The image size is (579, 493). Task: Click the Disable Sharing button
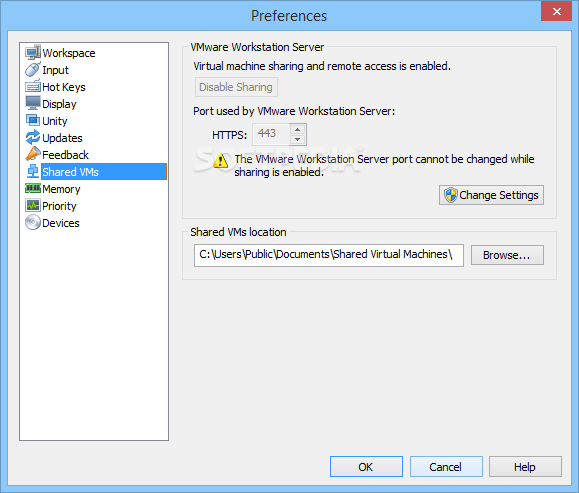click(236, 87)
